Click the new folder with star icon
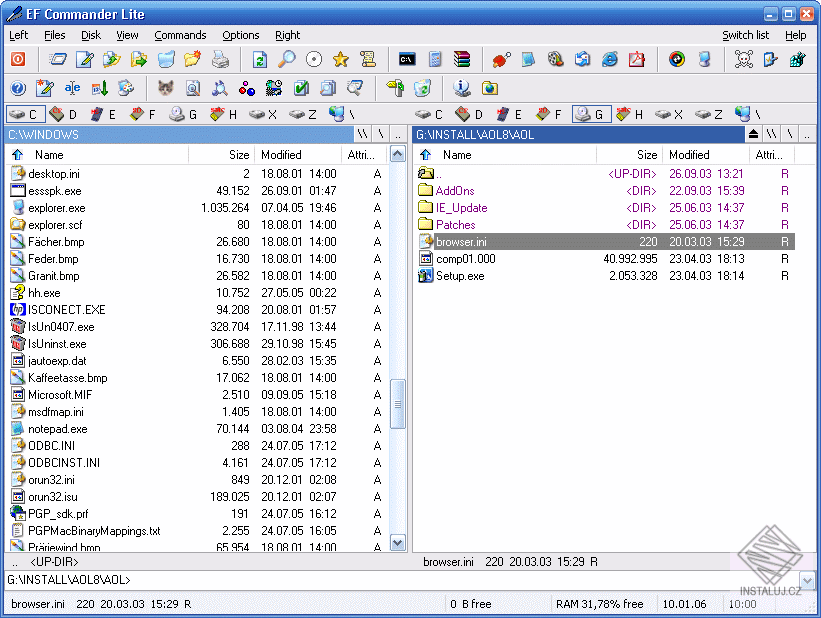821x618 pixels. 193,59
